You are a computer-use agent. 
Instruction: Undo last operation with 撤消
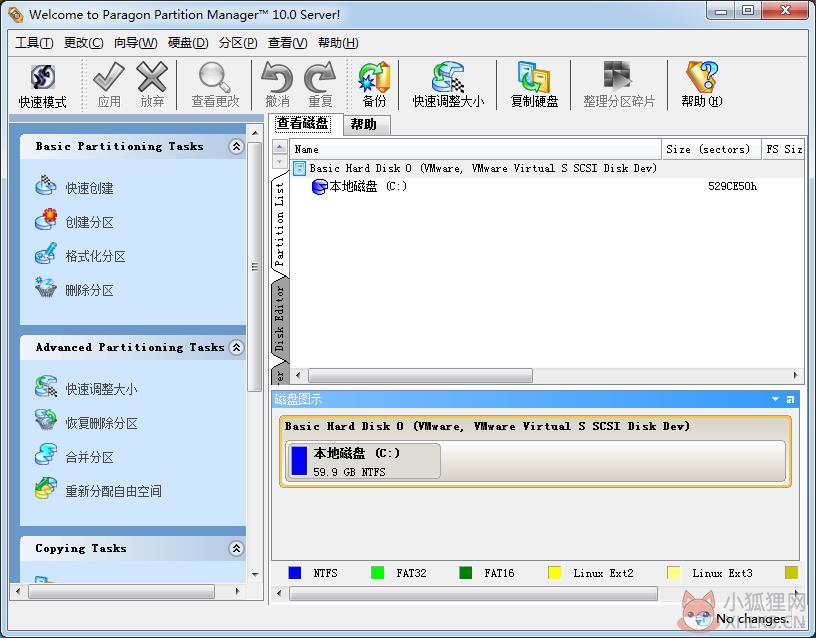(277, 85)
